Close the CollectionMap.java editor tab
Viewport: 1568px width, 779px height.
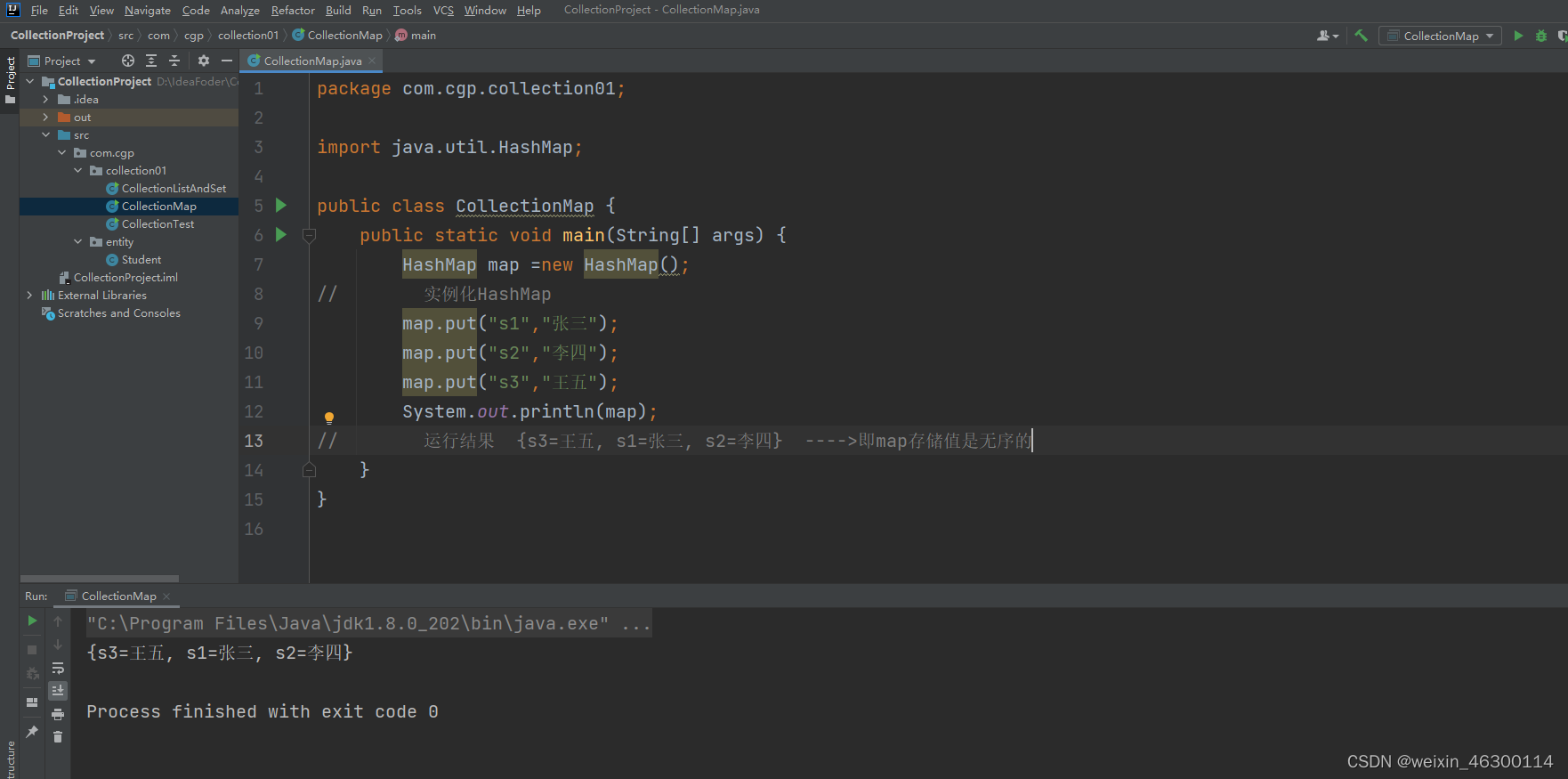pos(372,61)
